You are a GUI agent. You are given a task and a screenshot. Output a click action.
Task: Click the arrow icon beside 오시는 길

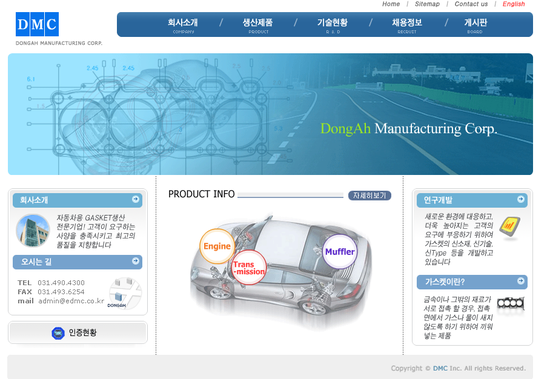pos(135,261)
